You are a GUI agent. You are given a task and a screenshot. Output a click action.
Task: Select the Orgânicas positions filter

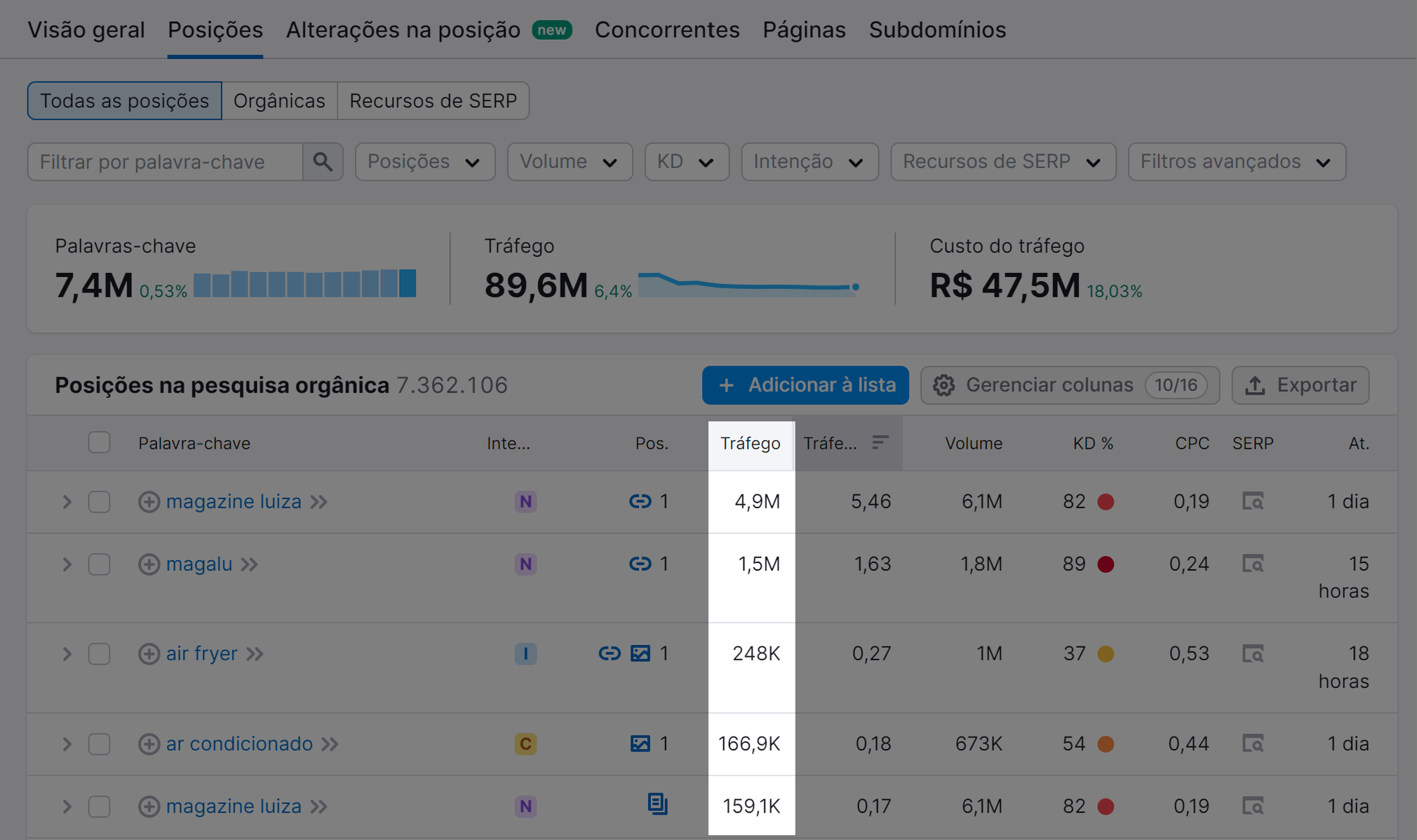tap(279, 101)
